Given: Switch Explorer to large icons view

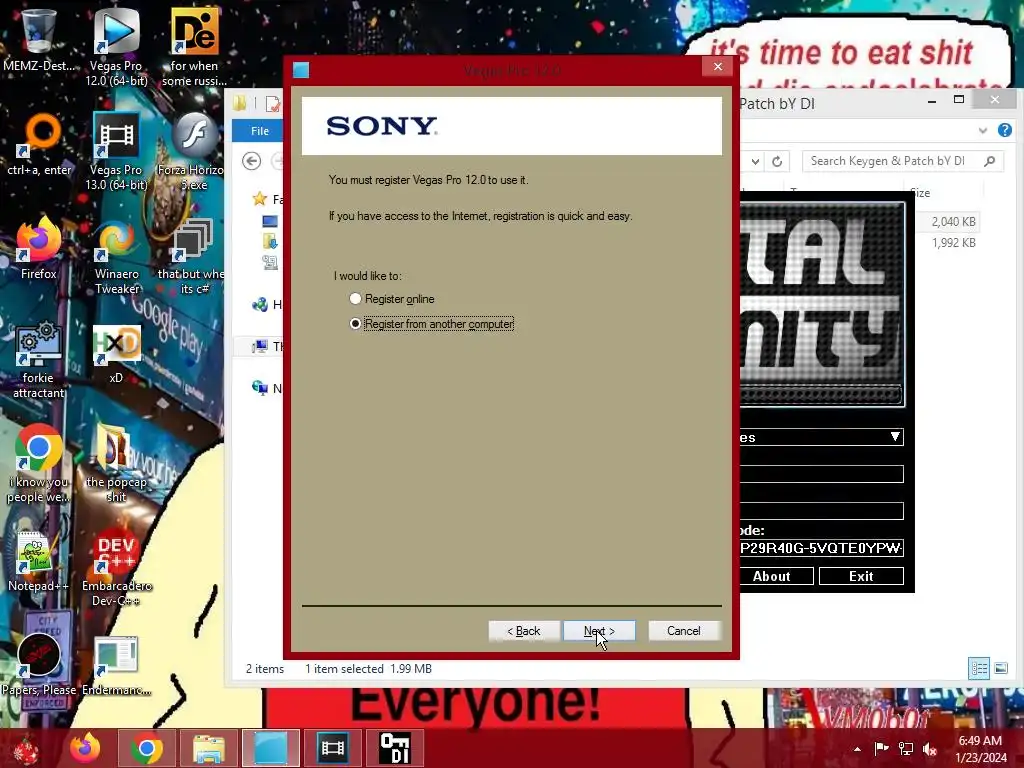Looking at the screenshot, I should point(1000,668).
